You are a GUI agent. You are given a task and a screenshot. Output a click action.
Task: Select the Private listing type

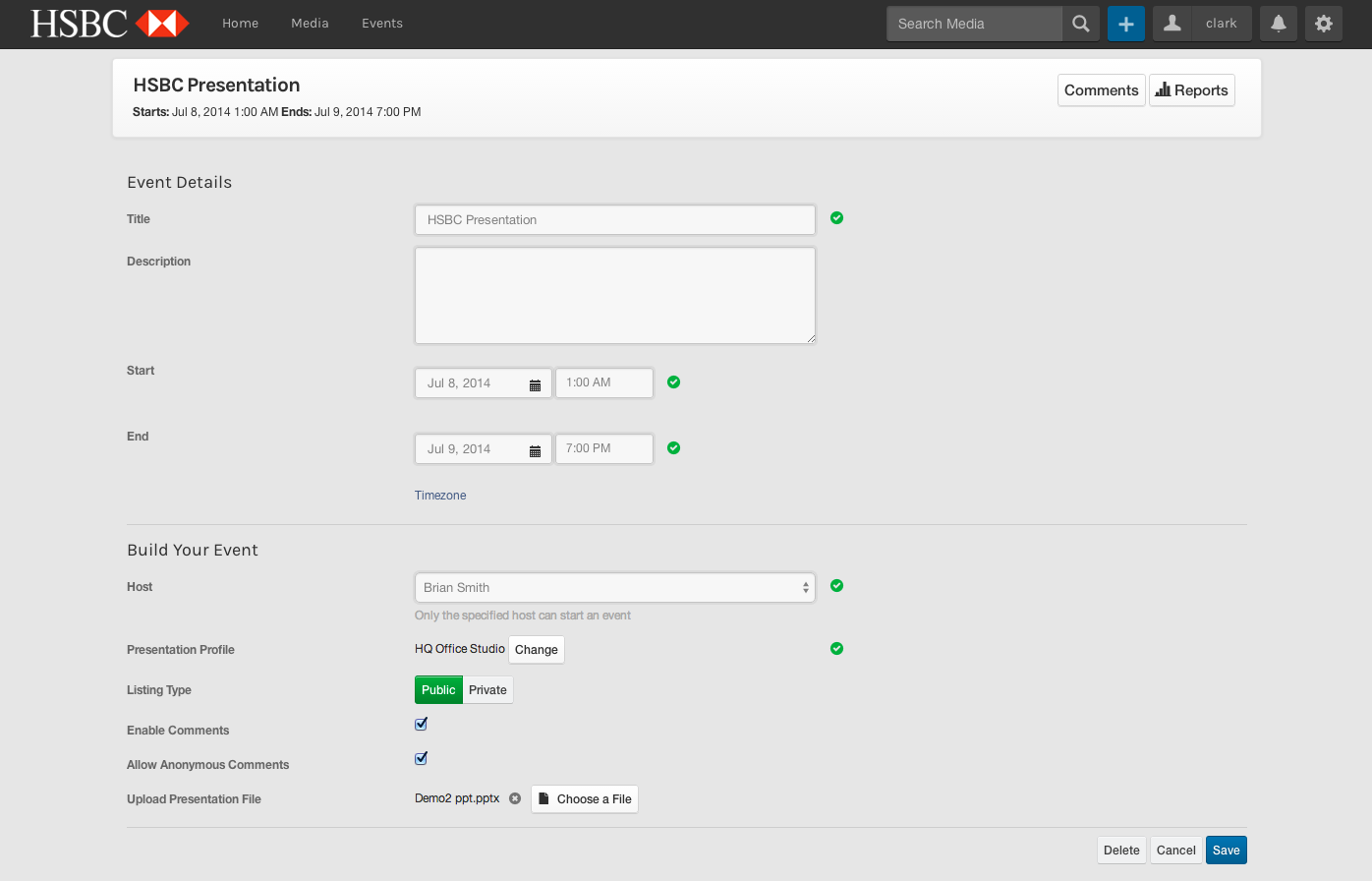(x=487, y=690)
